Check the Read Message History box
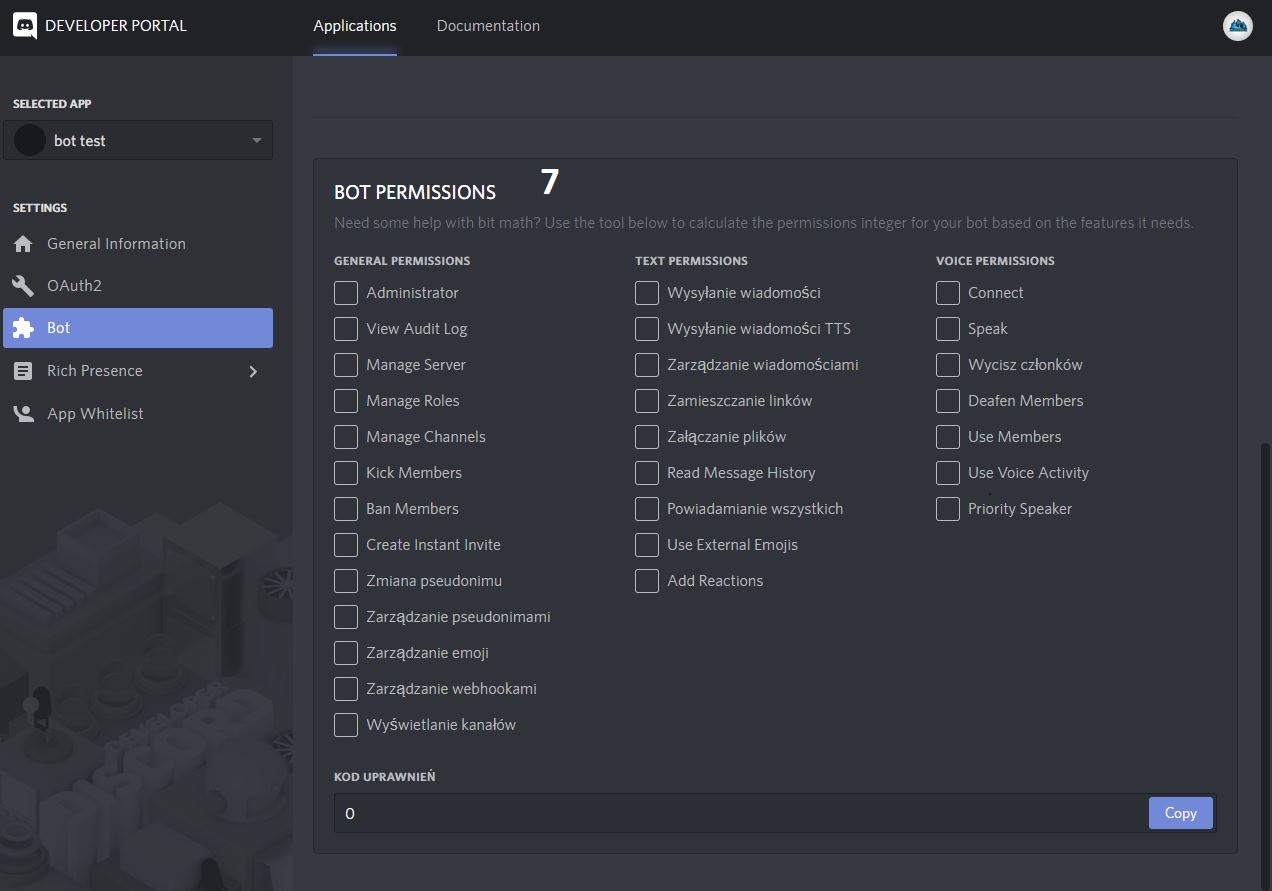The height and width of the screenshot is (891, 1272). click(647, 473)
